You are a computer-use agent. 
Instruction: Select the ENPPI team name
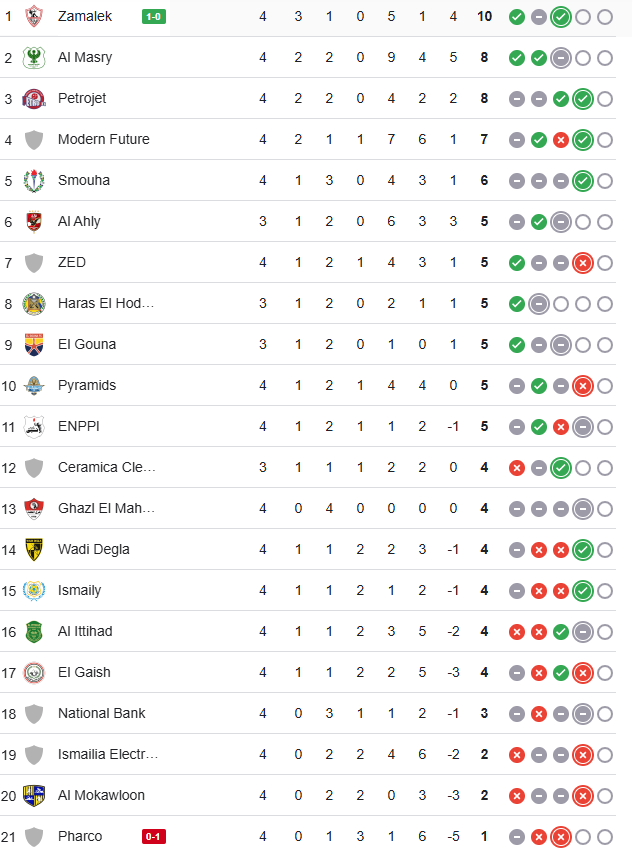(x=79, y=426)
